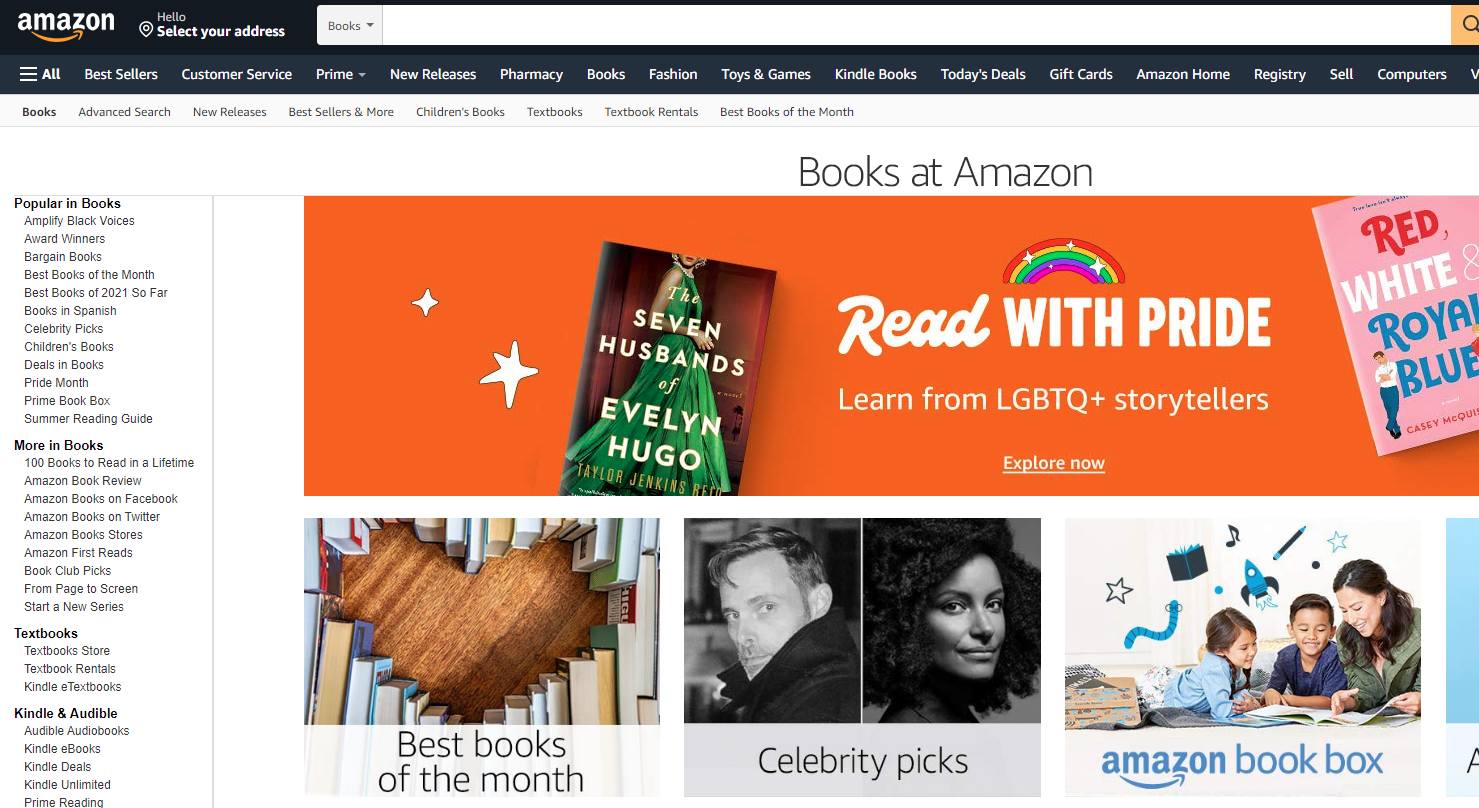This screenshot has height=808, width=1479.
Task: Open the Award Winners sidebar link
Action: point(65,239)
